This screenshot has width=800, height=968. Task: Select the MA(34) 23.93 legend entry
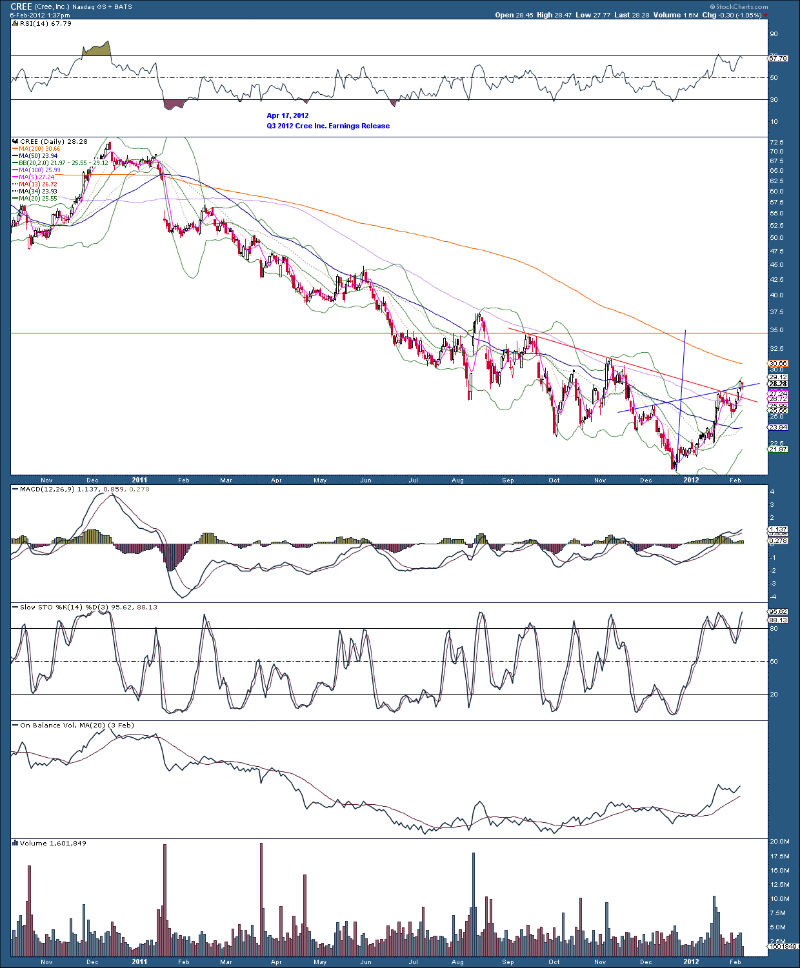(35, 191)
